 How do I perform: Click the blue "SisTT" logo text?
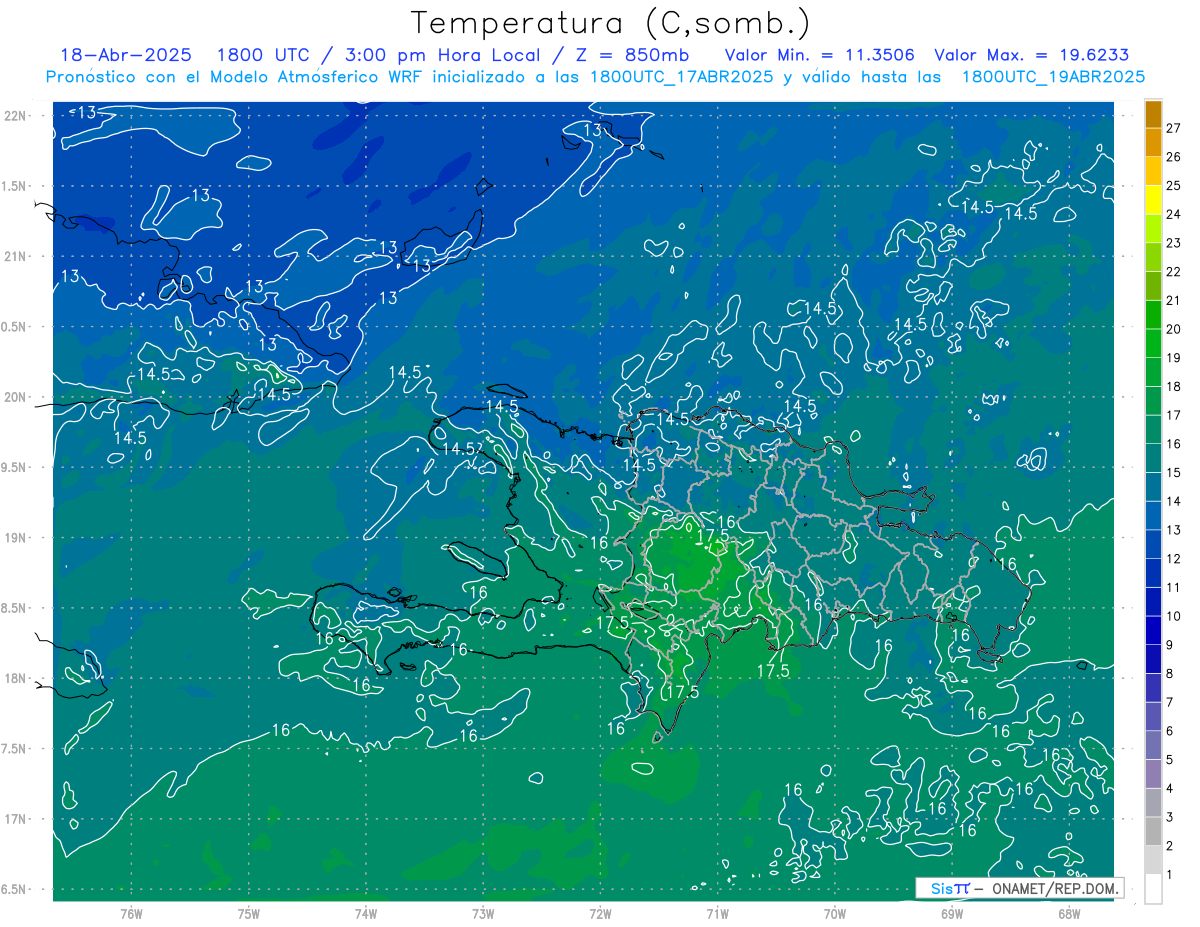click(949, 888)
